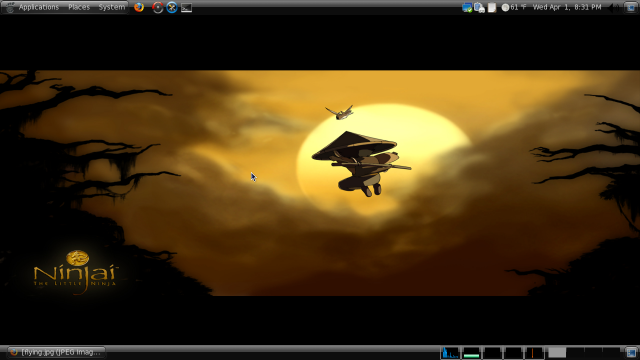Viewport: 640px width, 360px height.
Task: Open the Places menu
Action: 79,7
